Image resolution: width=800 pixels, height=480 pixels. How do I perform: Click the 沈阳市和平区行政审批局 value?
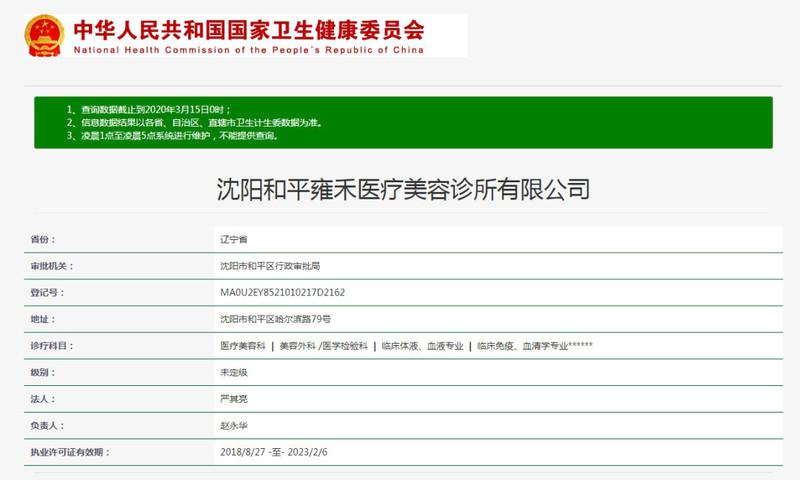pos(269,267)
